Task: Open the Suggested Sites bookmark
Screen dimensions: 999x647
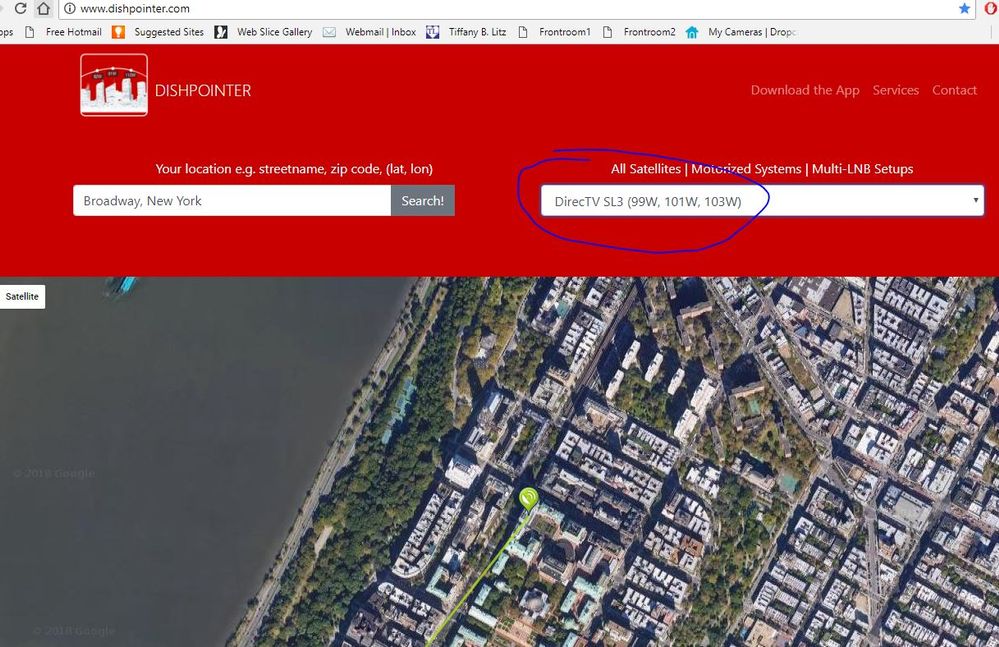Action: [x=158, y=32]
